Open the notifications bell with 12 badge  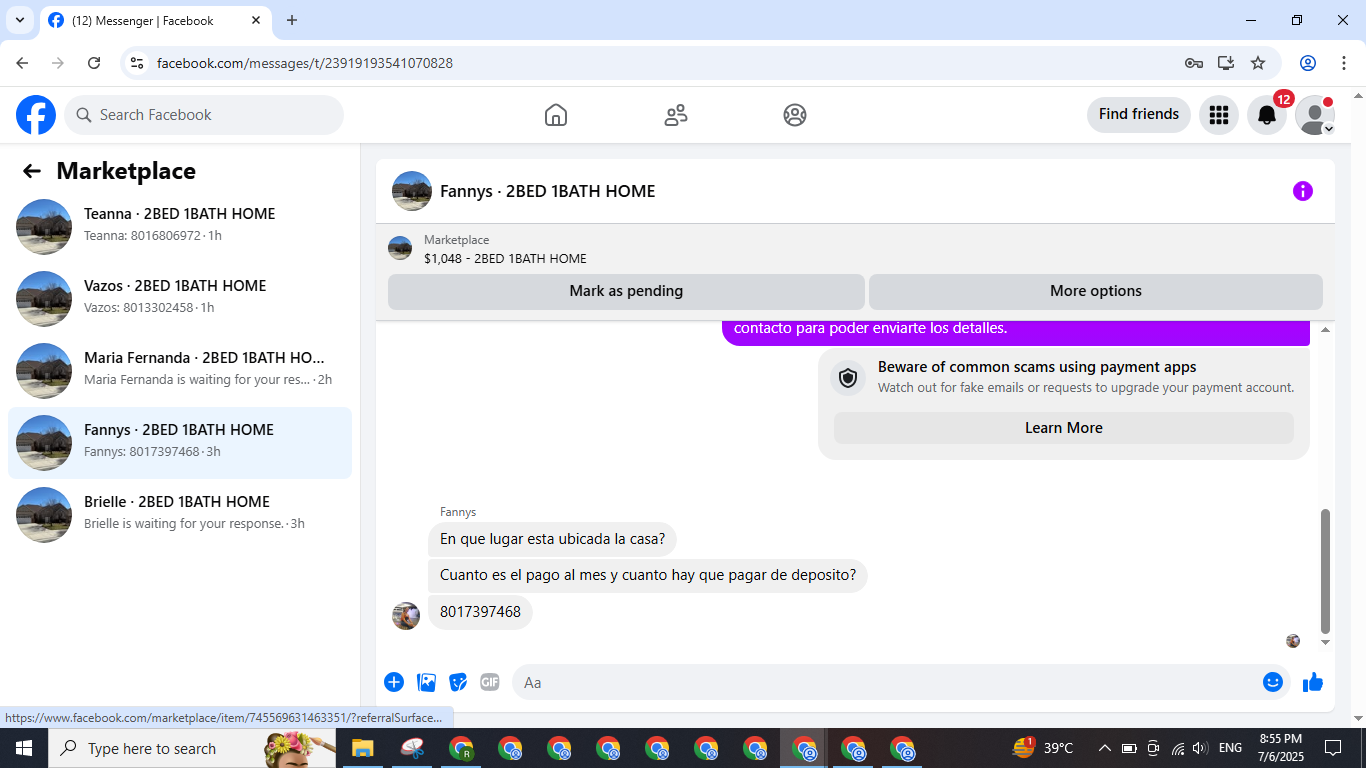click(x=1267, y=115)
